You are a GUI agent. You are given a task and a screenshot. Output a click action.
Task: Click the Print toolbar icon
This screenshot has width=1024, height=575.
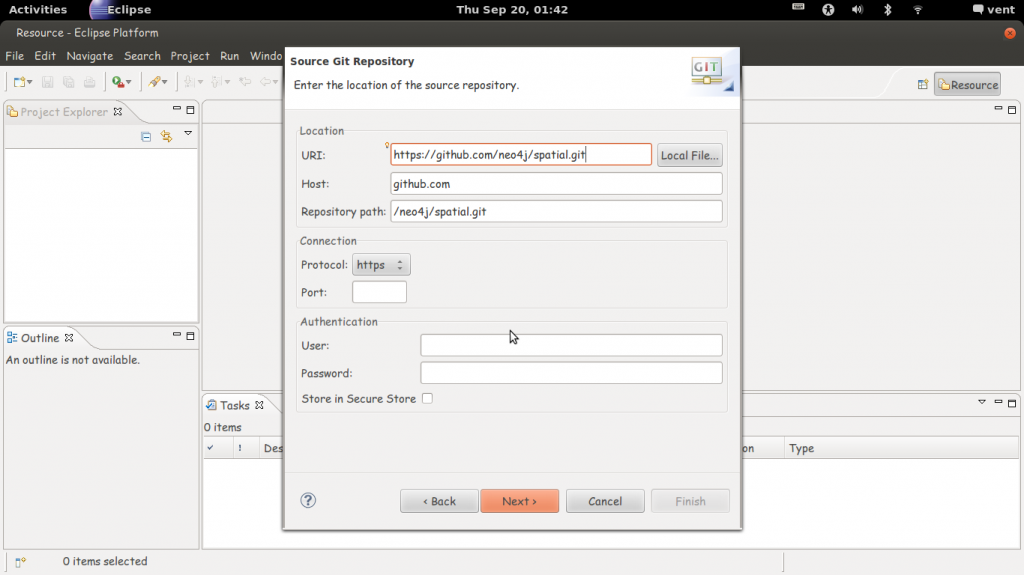[x=89, y=82]
